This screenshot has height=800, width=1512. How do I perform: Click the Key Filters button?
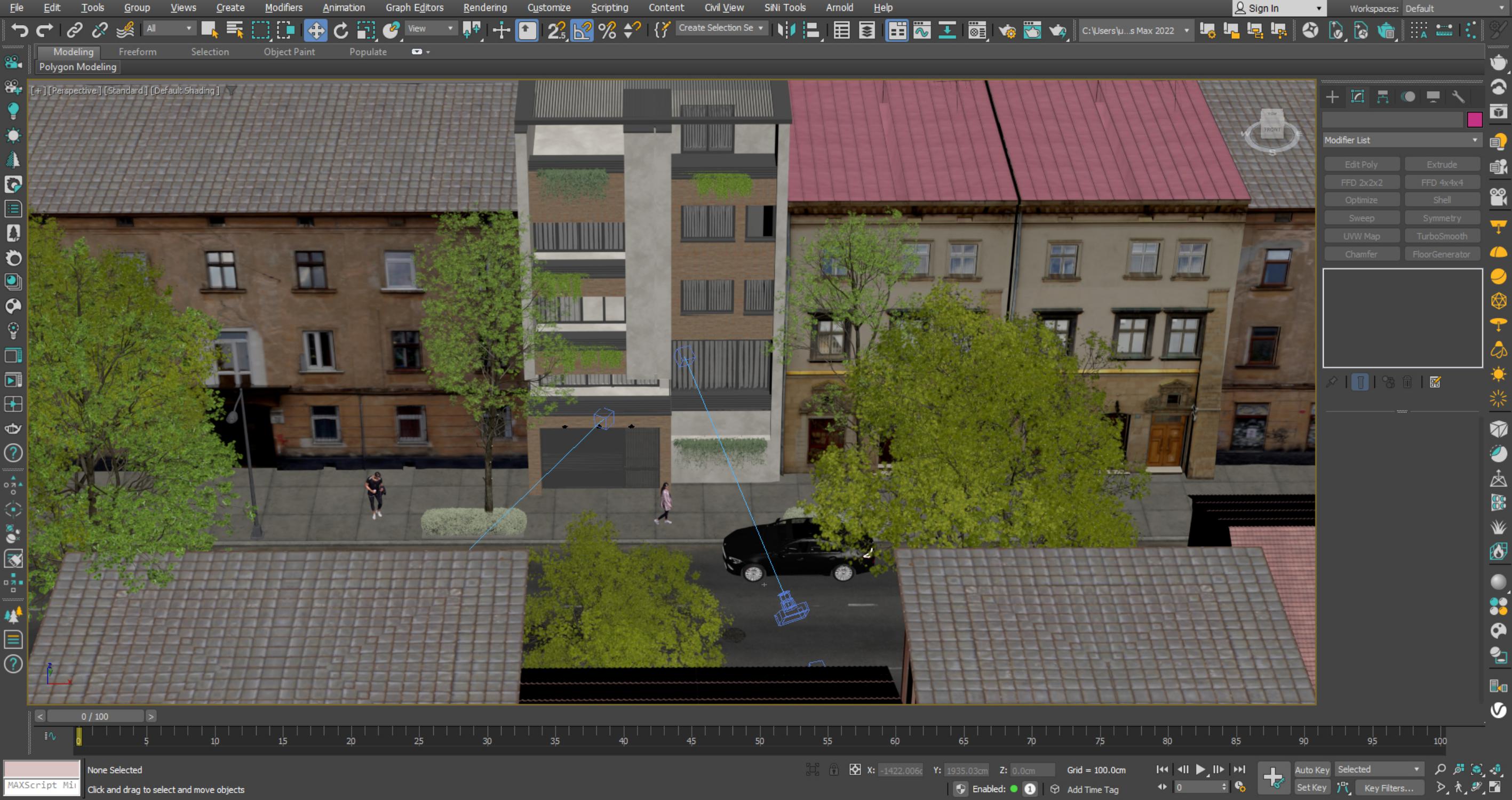pos(1389,788)
